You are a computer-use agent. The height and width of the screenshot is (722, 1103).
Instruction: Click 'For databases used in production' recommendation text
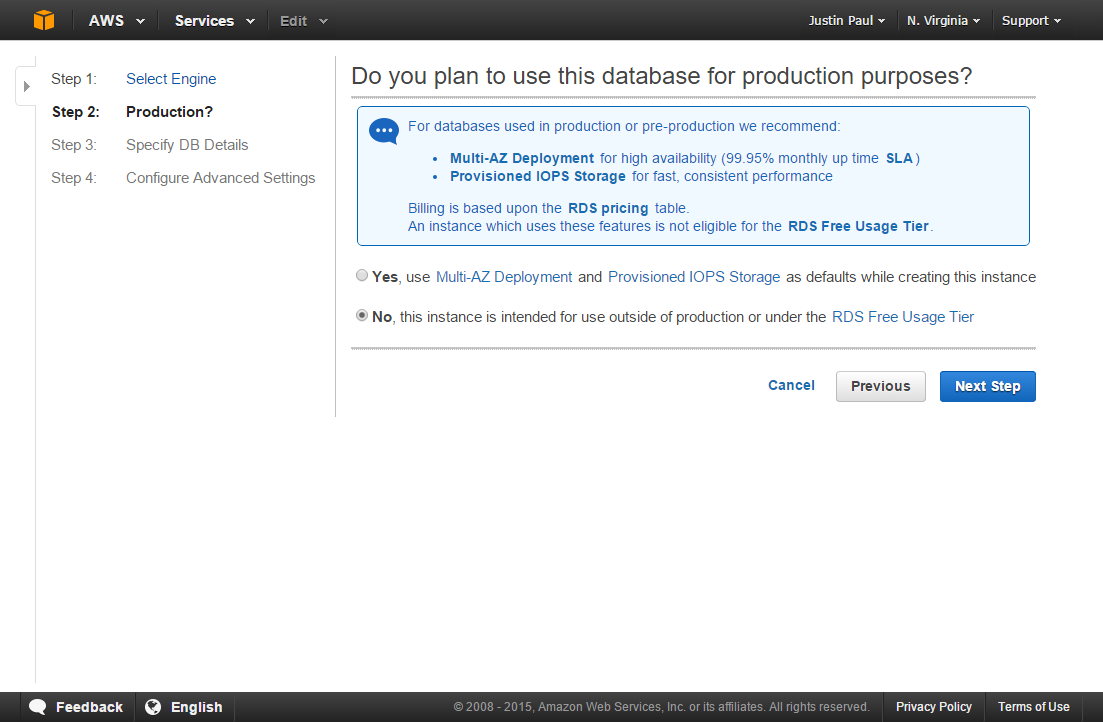click(x=624, y=127)
